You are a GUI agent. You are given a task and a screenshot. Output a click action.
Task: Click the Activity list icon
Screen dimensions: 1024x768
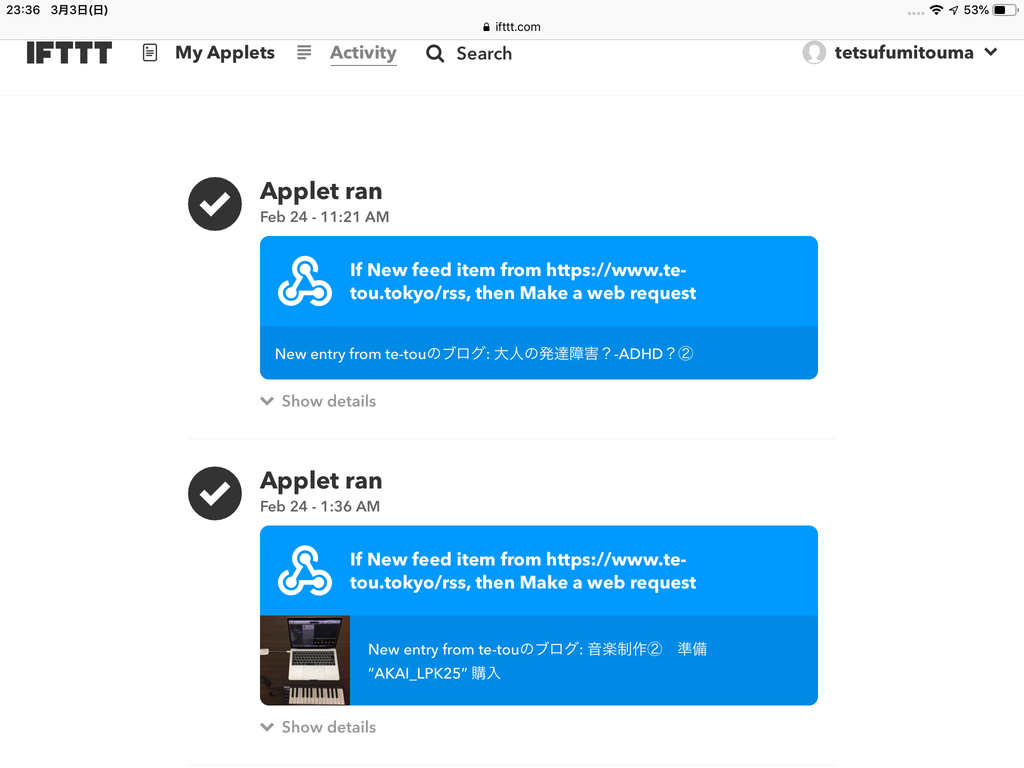pyautogui.click(x=304, y=52)
